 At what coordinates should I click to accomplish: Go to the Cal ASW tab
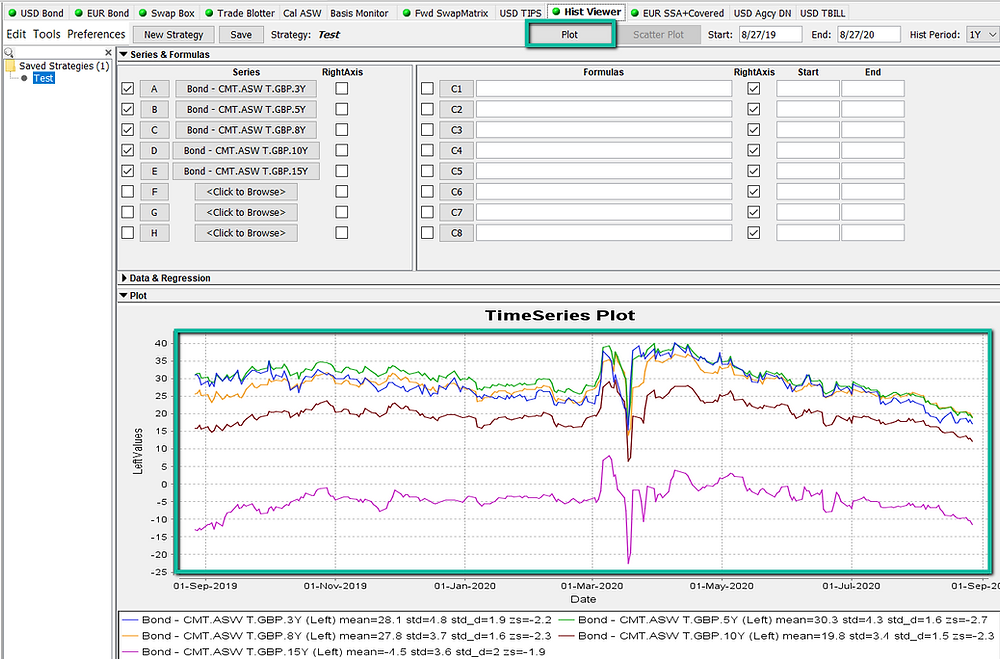tap(302, 13)
